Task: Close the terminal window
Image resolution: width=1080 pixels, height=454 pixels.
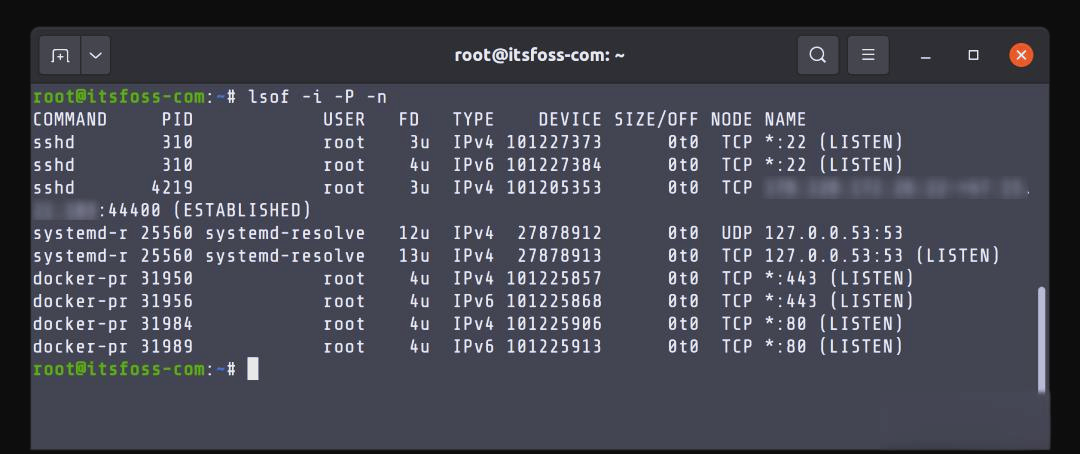Action: coord(1021,55)
